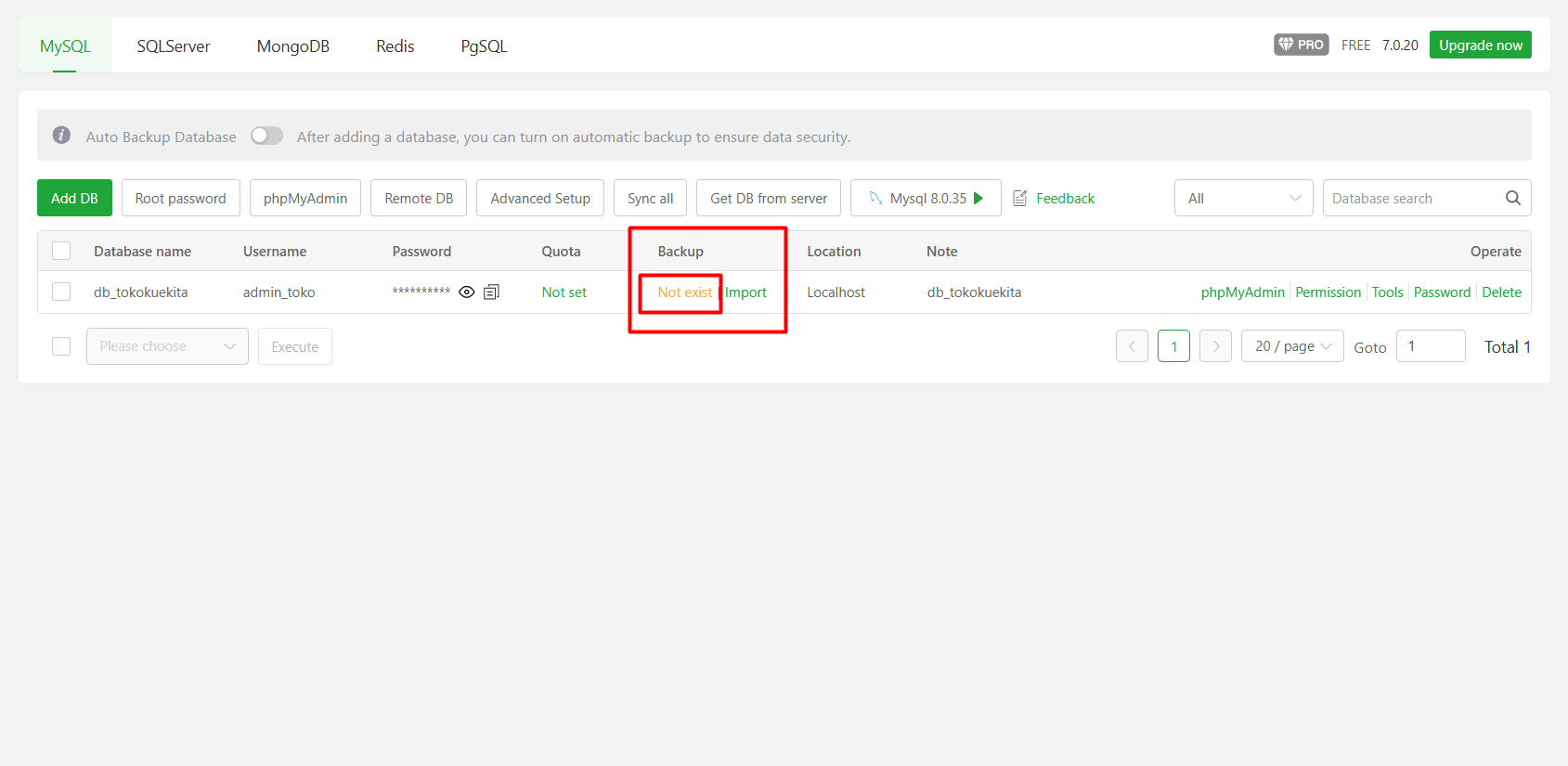Viewport: 1568px width, 766px height.
Task: Click Get DB from server button
Action: (769, 198)
